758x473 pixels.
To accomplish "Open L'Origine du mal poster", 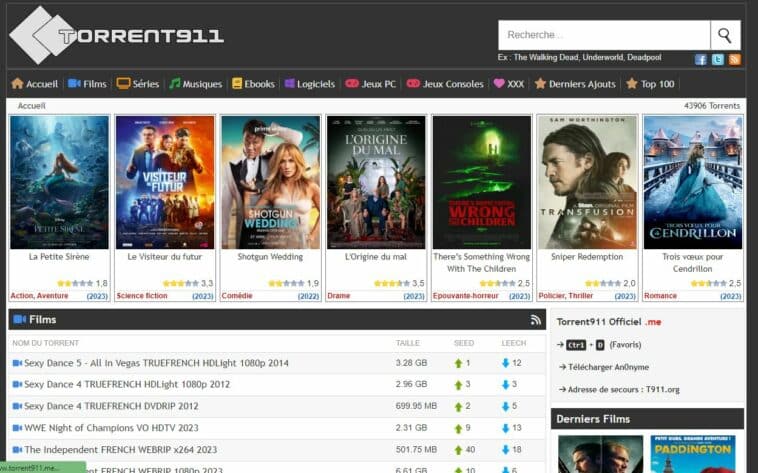I will coord(376,182).
